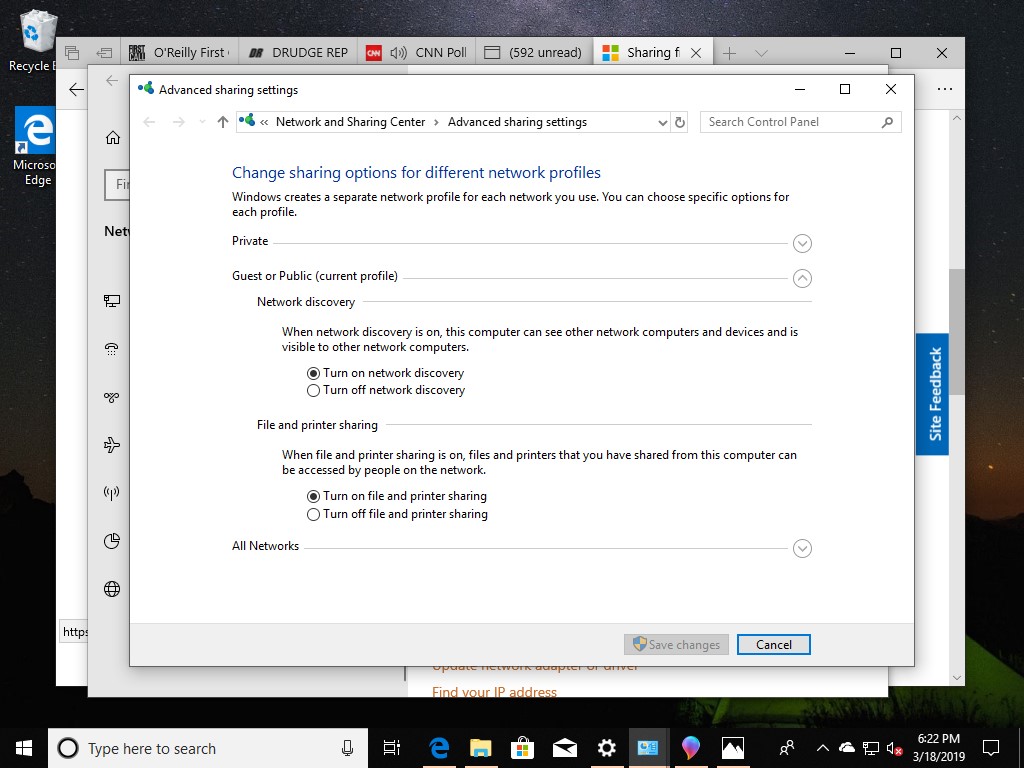Go up one level with the Up arrow

(x=223, y=122)
